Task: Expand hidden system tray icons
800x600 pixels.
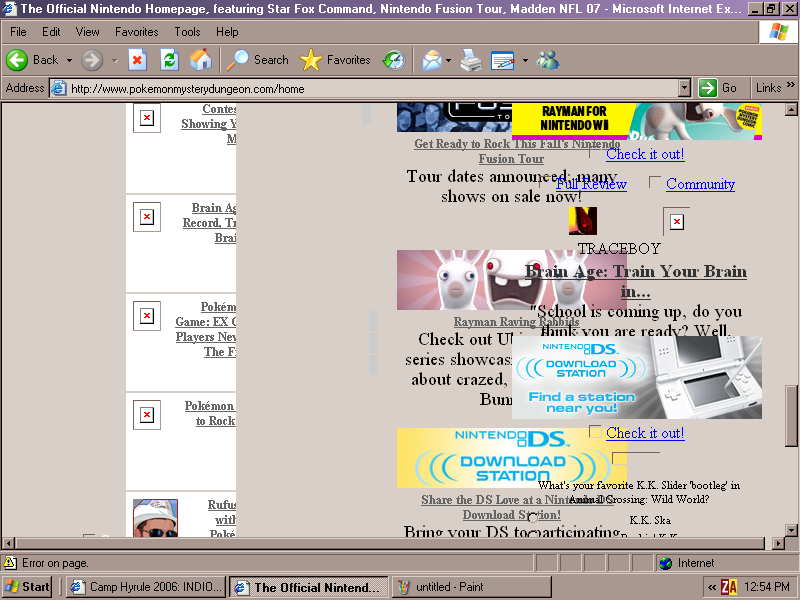Action: pyautogui.click(x=712, y=587)
